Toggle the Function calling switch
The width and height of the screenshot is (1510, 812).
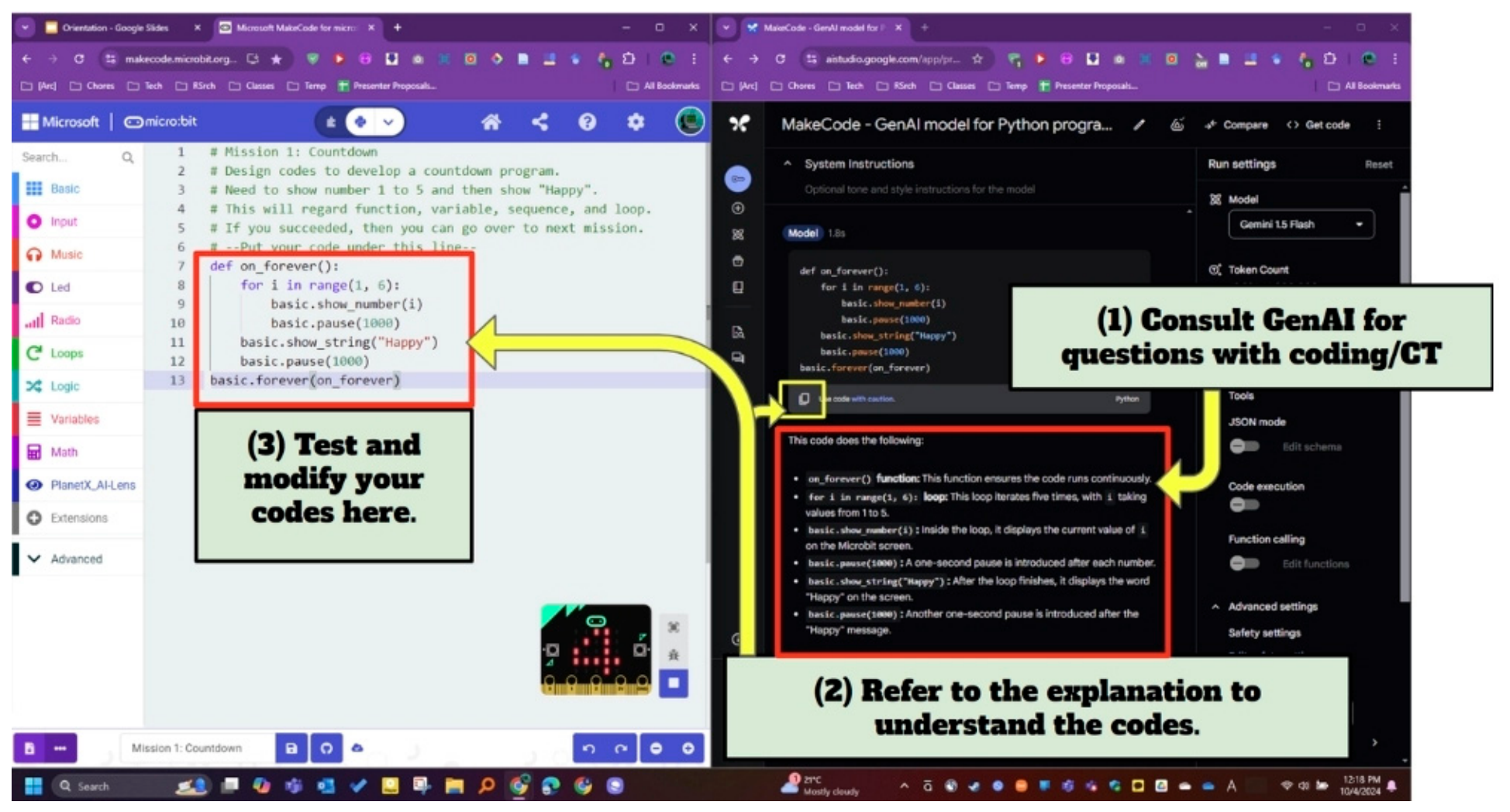coord(1243,563)
